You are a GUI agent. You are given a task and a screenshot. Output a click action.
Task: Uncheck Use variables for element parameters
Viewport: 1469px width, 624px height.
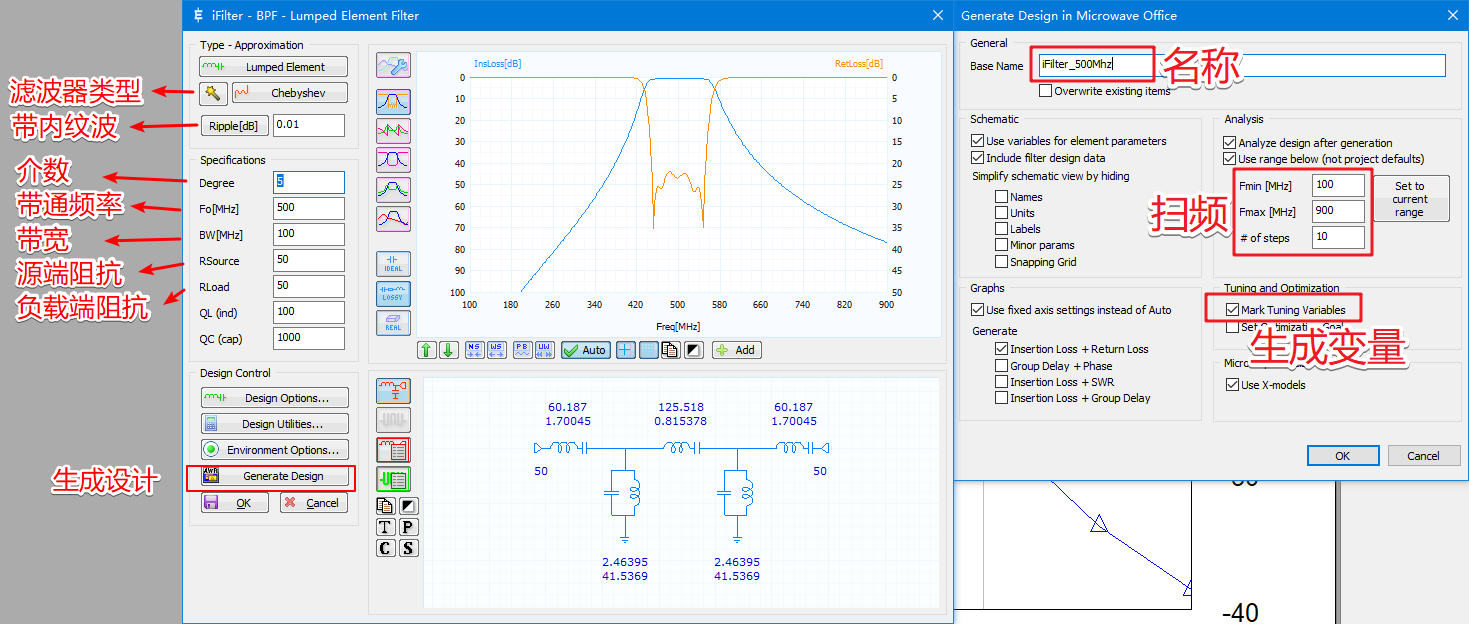point(978,141)
